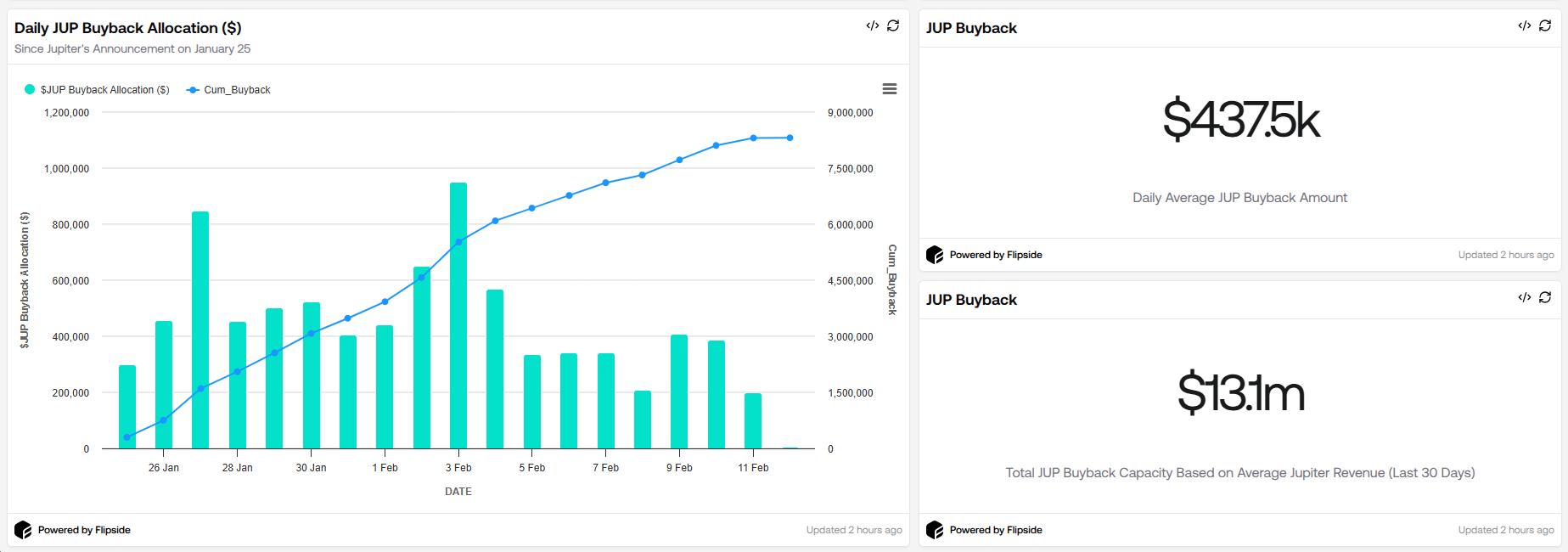Toggle the Cum_Buyback legend series
The height and width of the screenshot is (552, 1568).
[237, 90]
